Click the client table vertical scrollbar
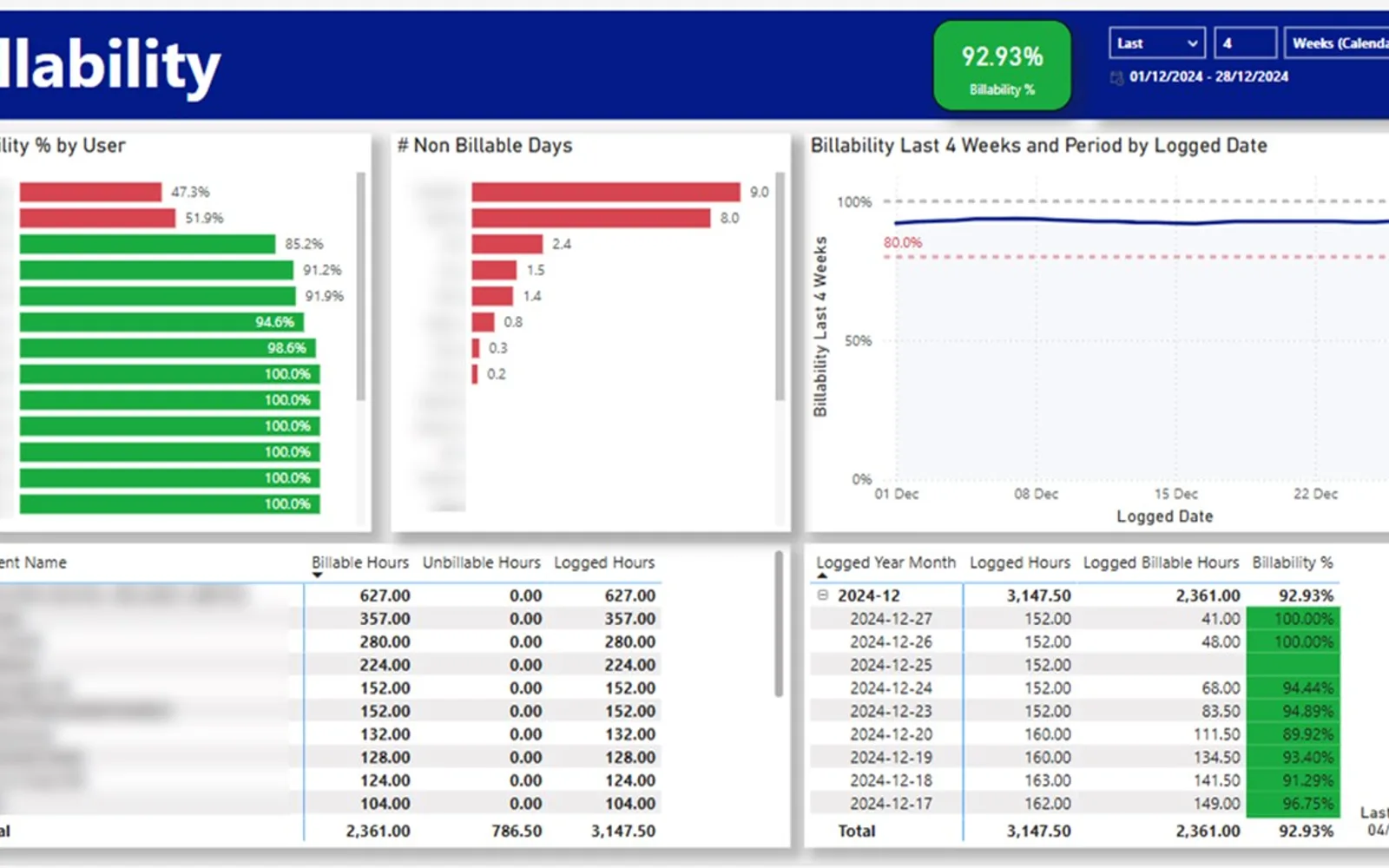The width and height of the screenshot is (1389, 868). pyautogui.click(x=779, y=623)
